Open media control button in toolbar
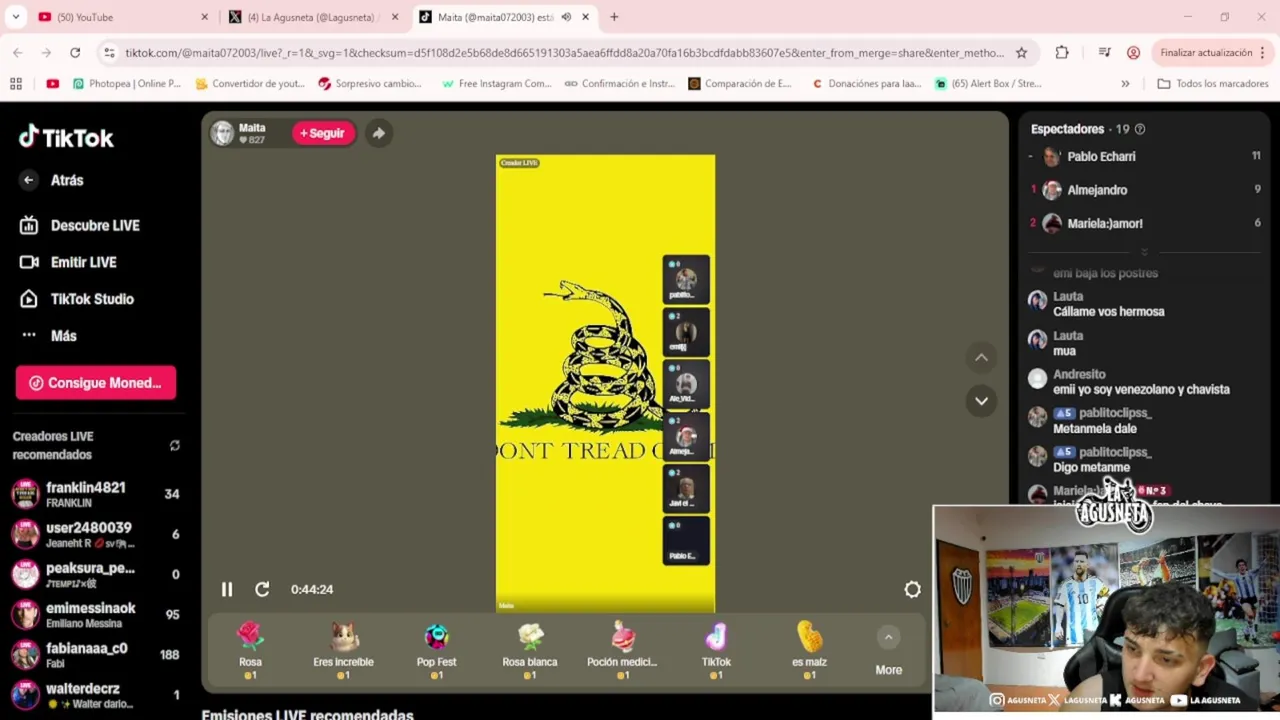Viewport: 1280px width, 720px height. (1104, 53)
